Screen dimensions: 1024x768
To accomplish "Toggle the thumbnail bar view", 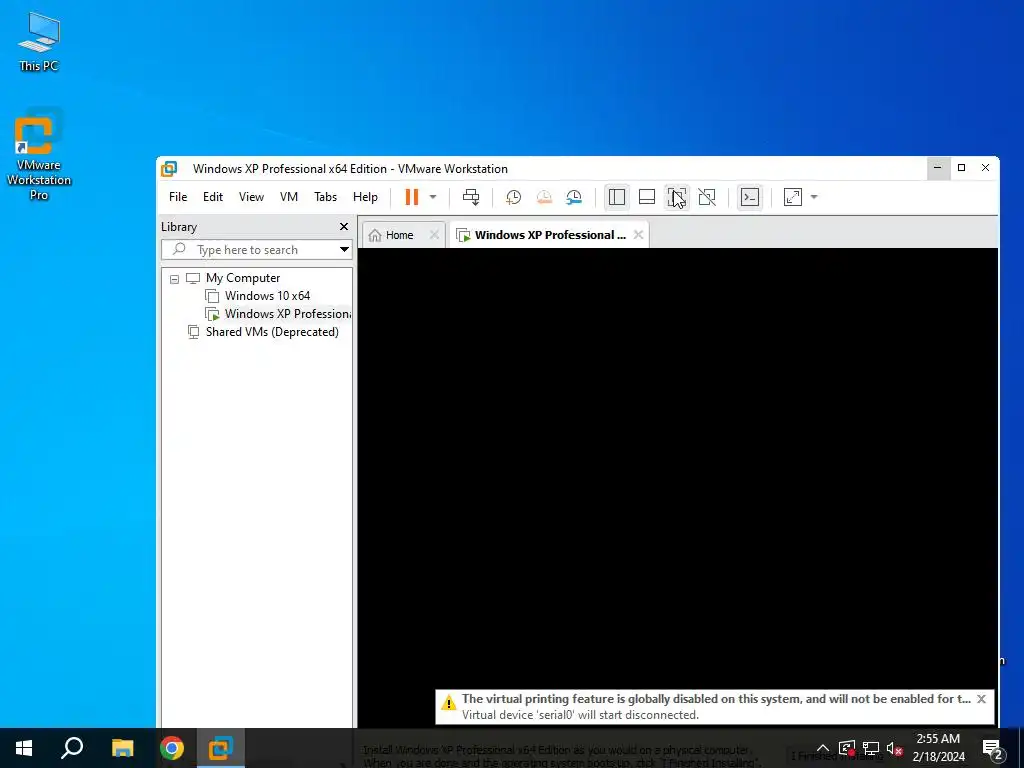I will coord(647,197).
